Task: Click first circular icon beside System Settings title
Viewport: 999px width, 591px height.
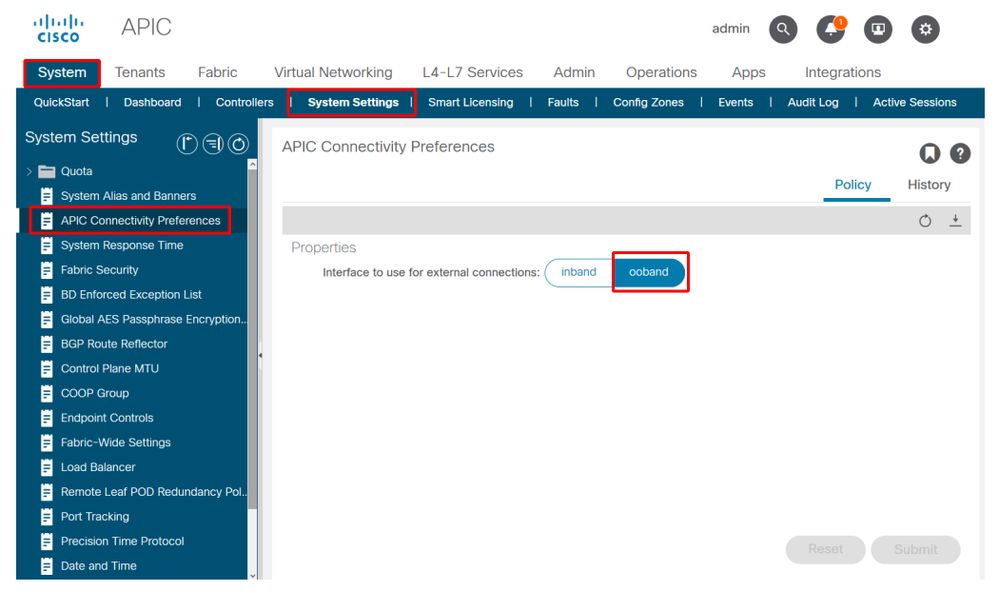Action: pyautogui.click(x=187, y=144)
